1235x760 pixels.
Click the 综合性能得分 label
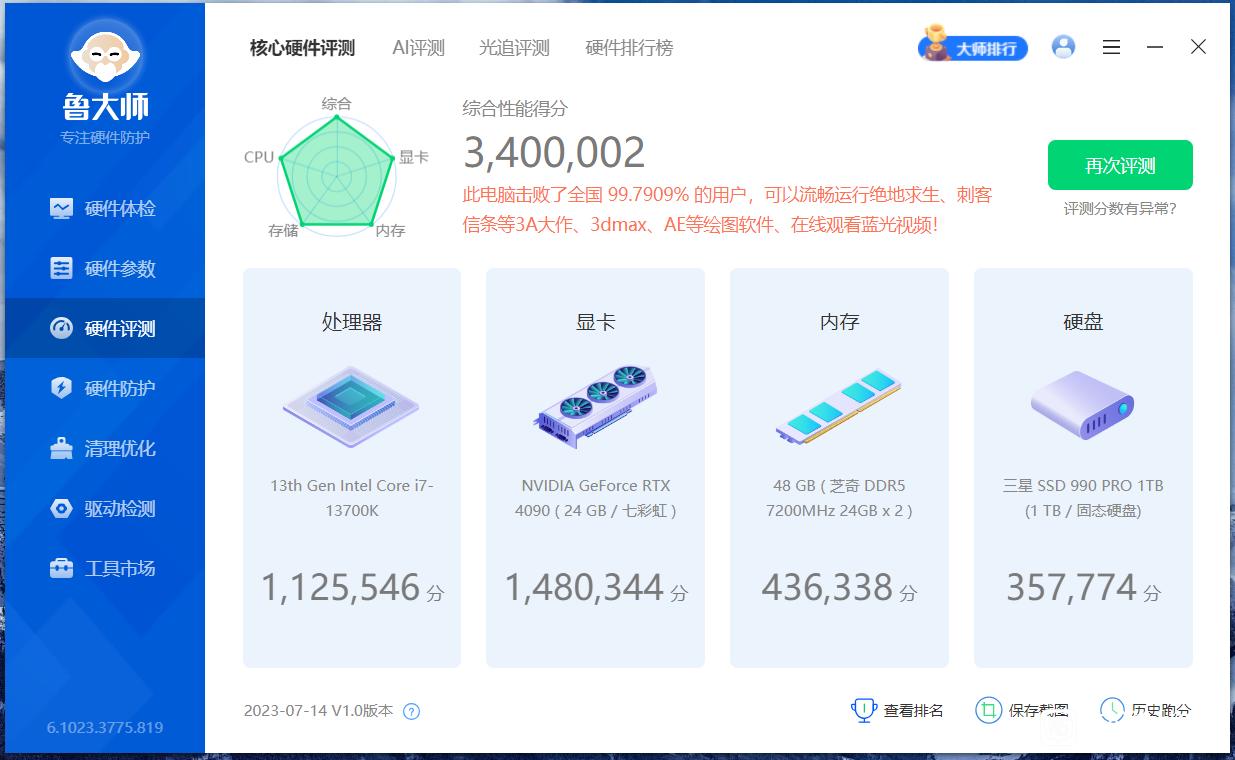(515, 109)
